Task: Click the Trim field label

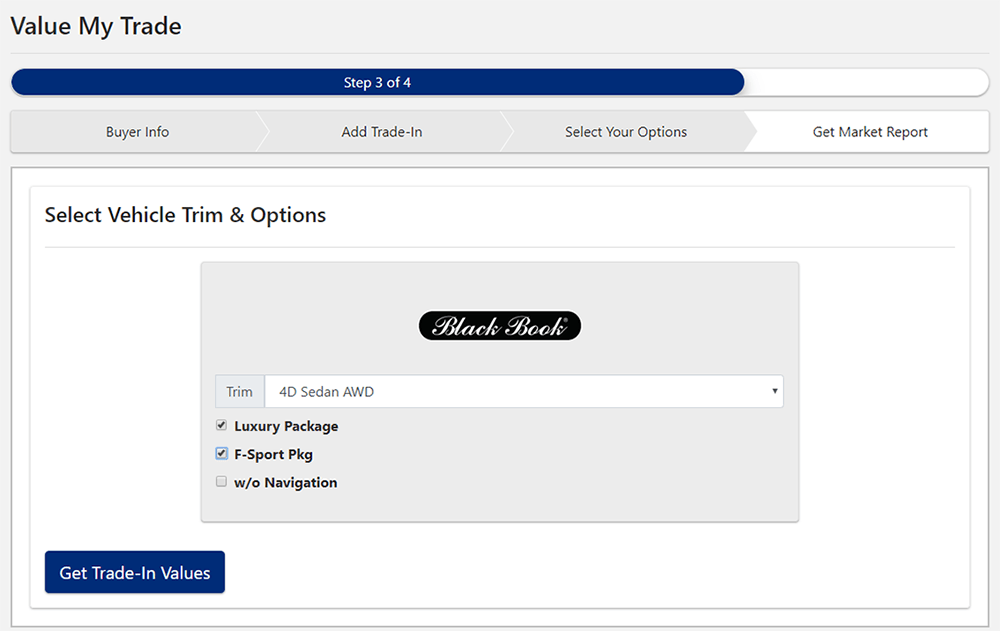Action: tap(239, 391)
